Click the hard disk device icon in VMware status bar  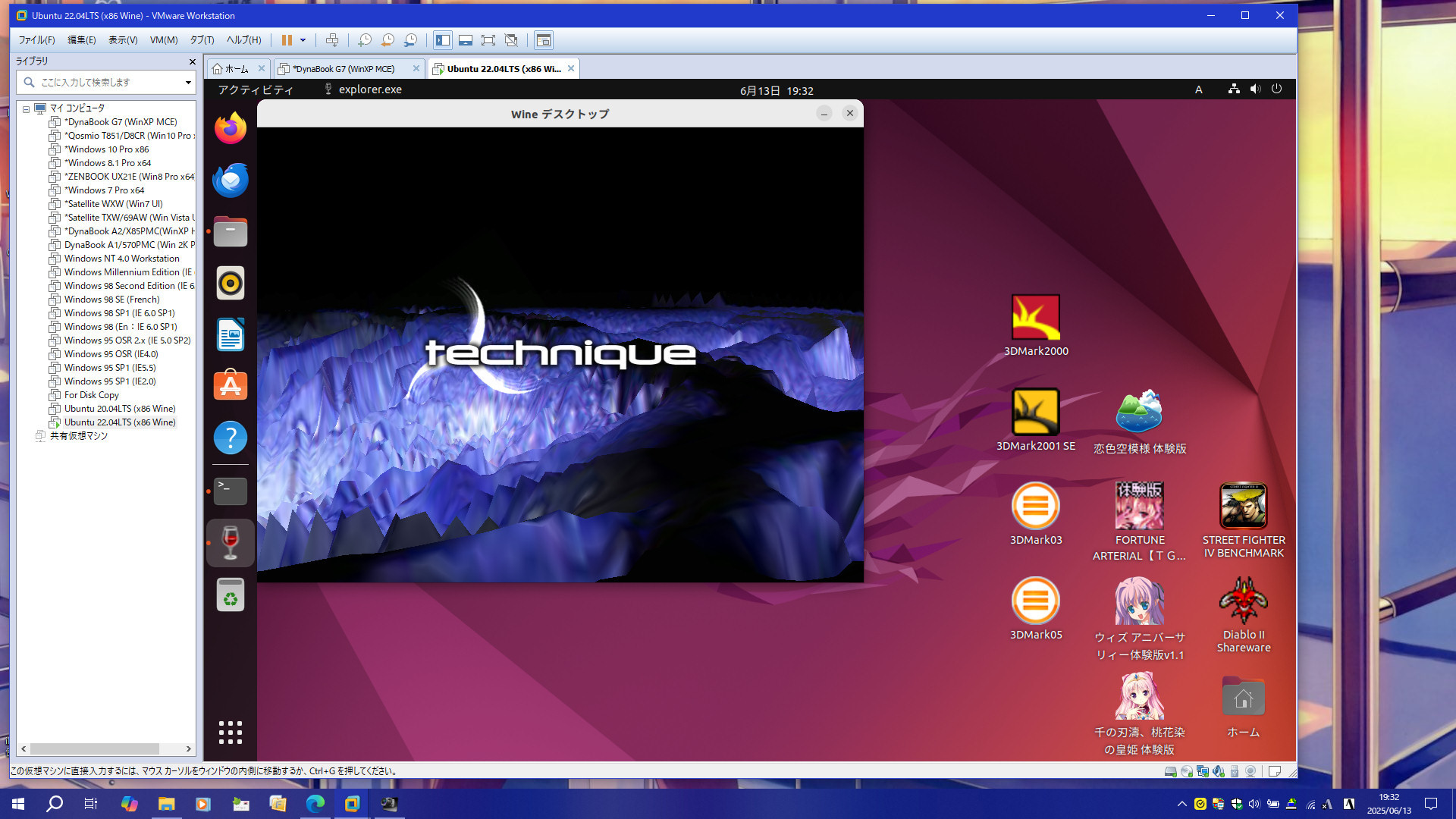(x=1170, y=771)
